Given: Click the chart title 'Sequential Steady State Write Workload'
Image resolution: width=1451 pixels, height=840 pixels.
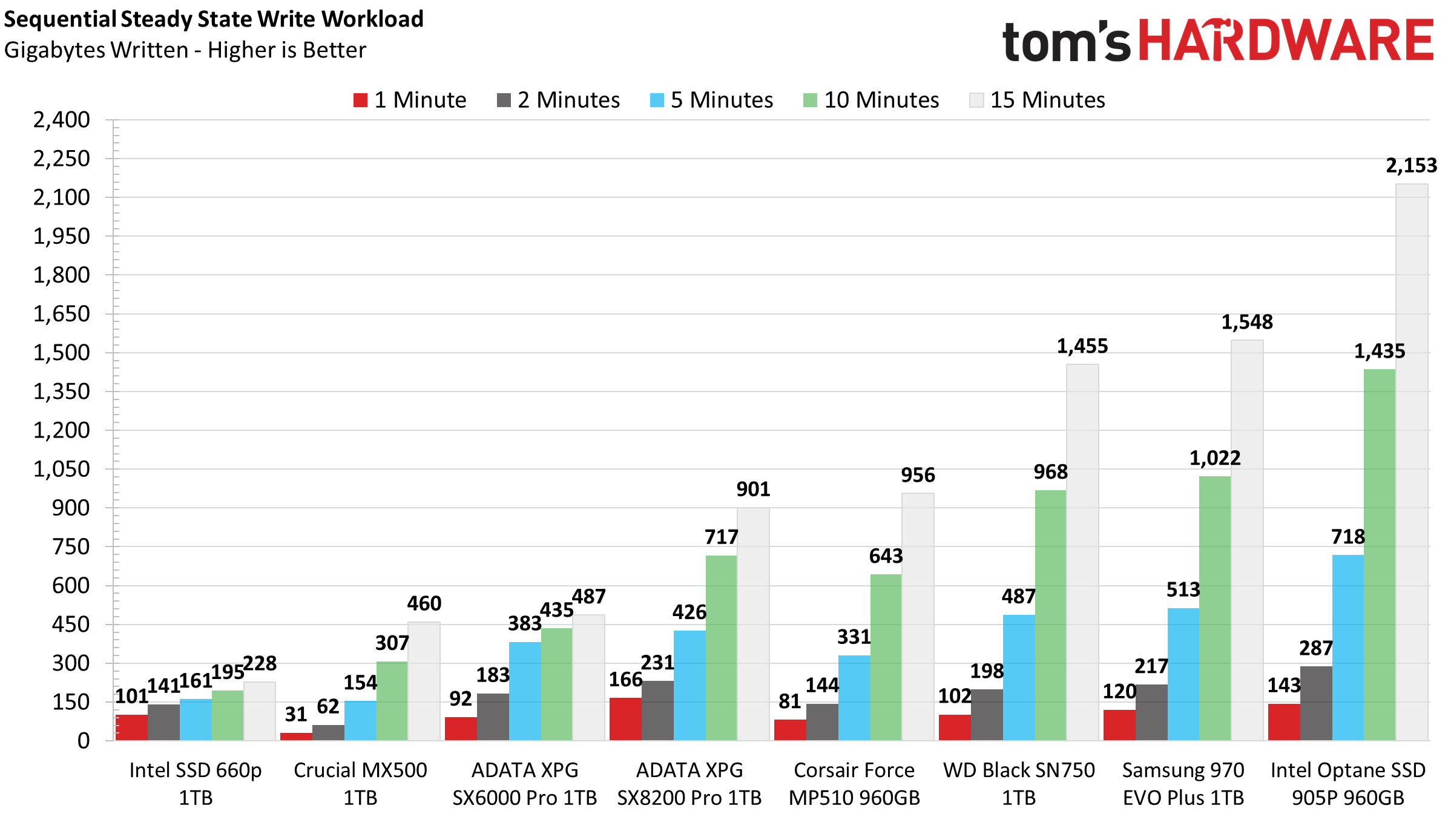Looking at the screenshot, I should click(214, 19).
